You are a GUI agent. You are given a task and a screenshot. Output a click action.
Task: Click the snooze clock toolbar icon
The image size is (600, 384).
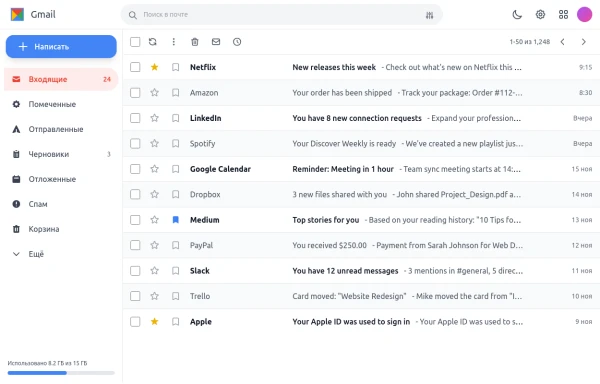click(237, 42)
